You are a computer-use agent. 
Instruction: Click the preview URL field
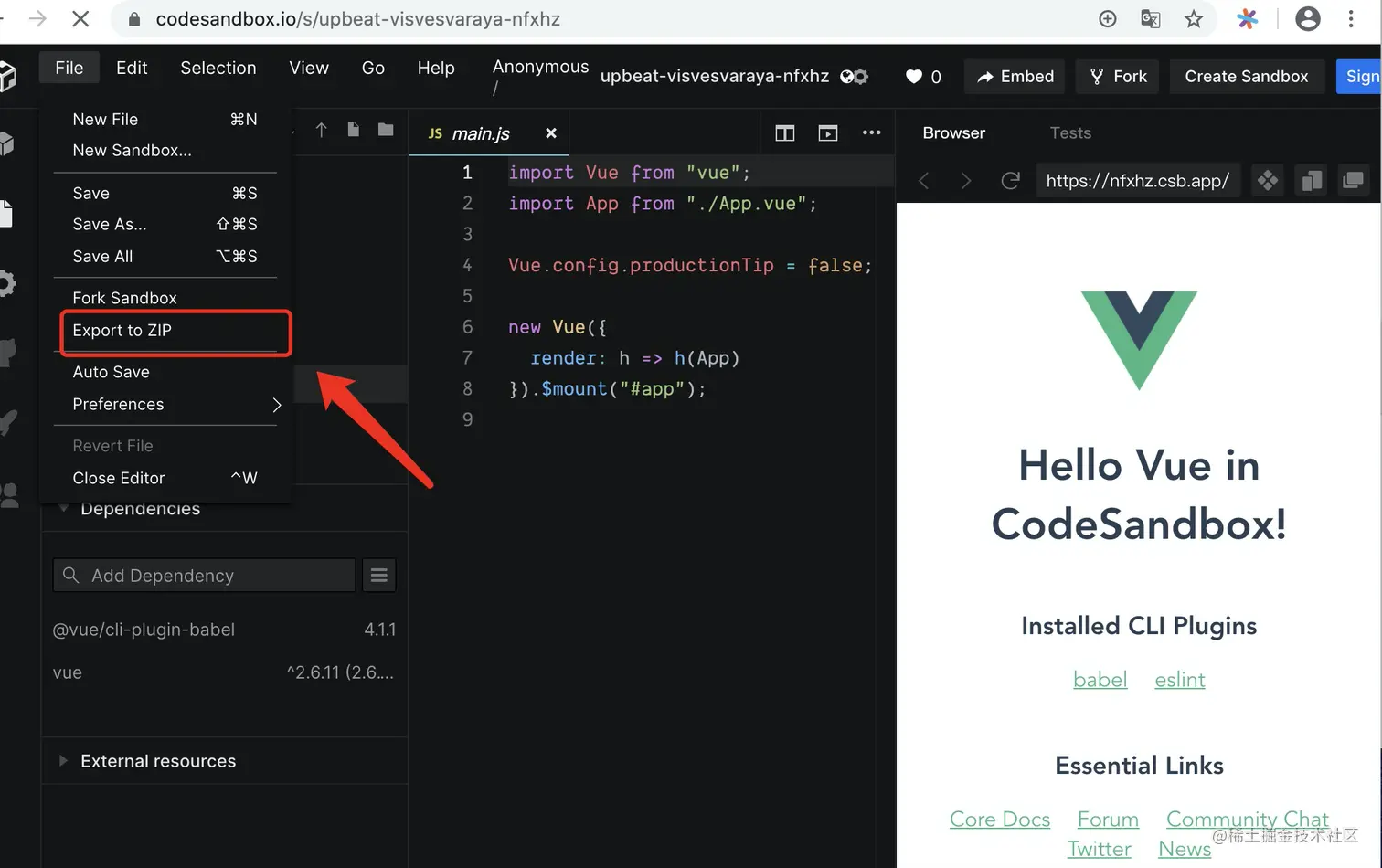pyautogui.click(x=1138, y=181)
